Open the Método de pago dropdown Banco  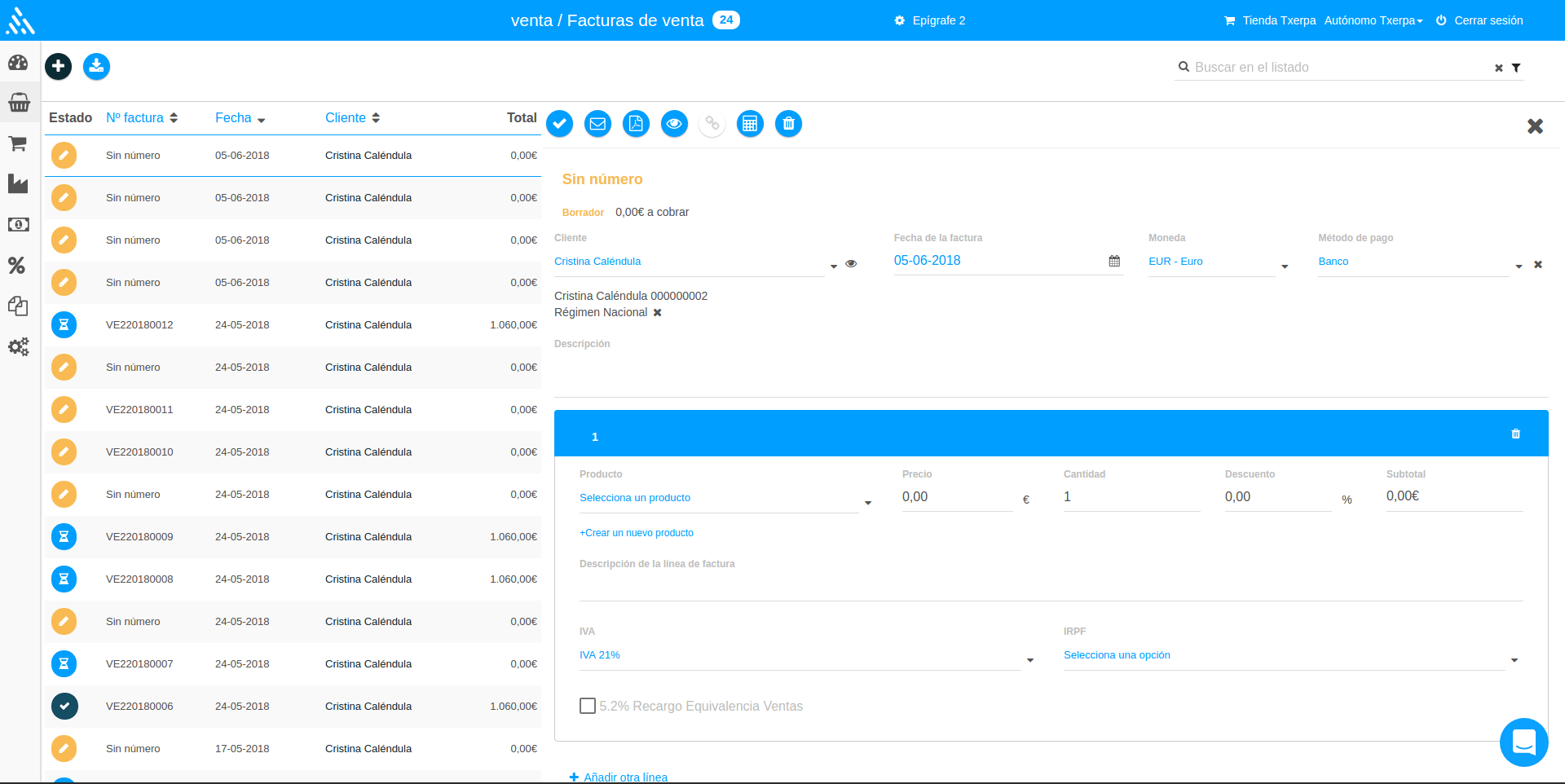(x=1421, y=262)
